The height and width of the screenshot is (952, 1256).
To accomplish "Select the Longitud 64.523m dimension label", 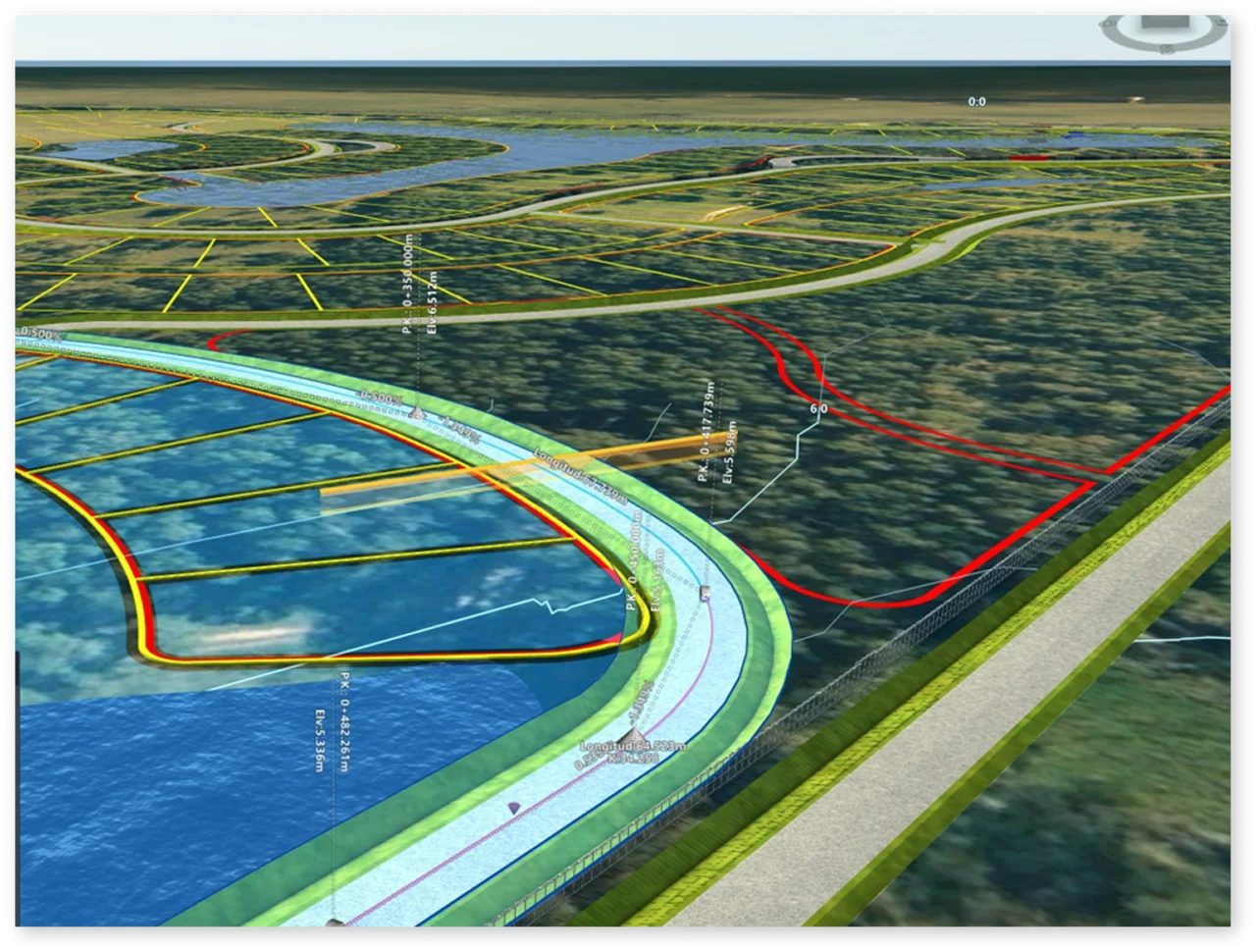I will pyautogui.click(x=633, y=746).
